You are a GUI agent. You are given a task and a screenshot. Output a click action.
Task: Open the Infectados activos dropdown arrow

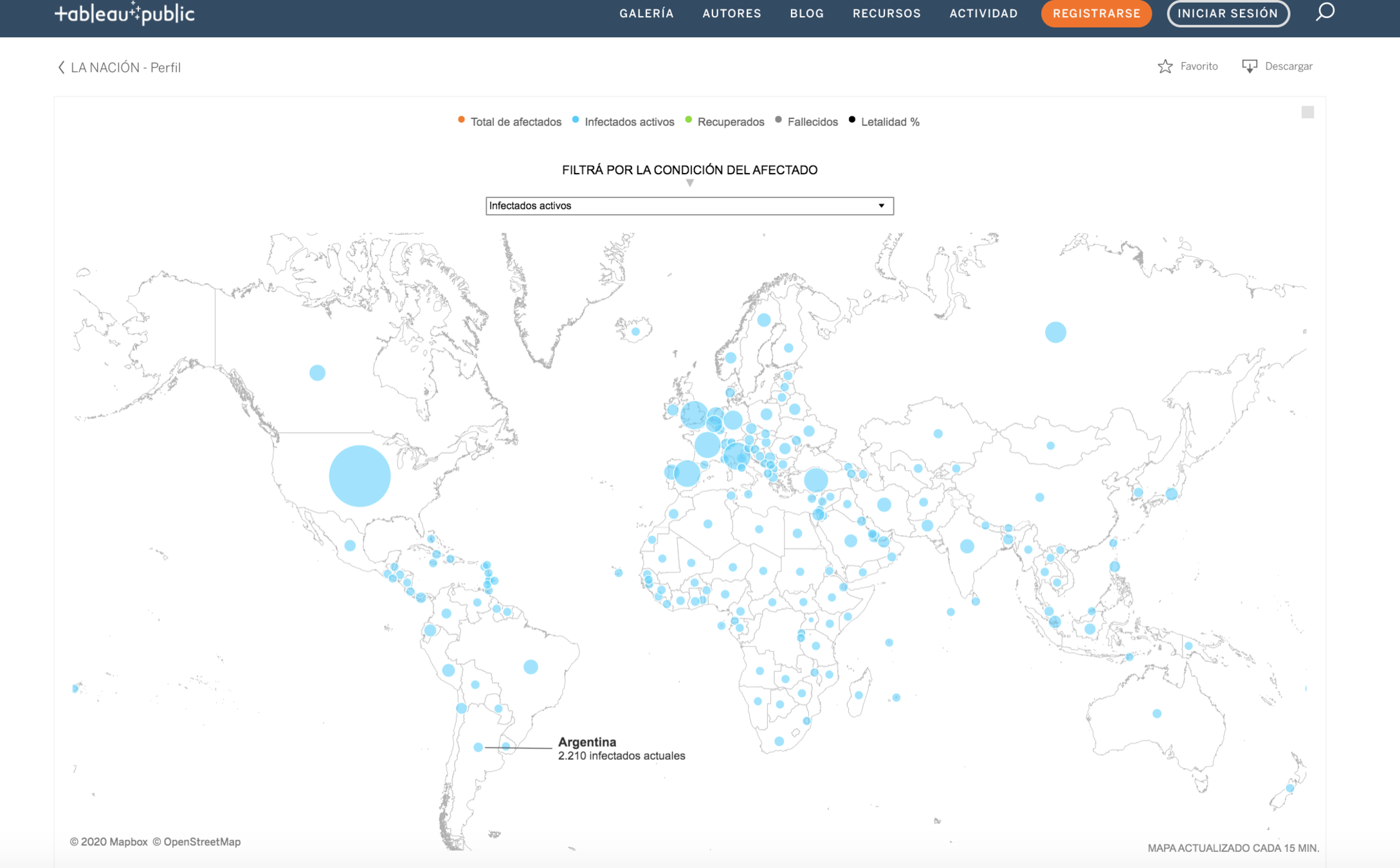881,206
